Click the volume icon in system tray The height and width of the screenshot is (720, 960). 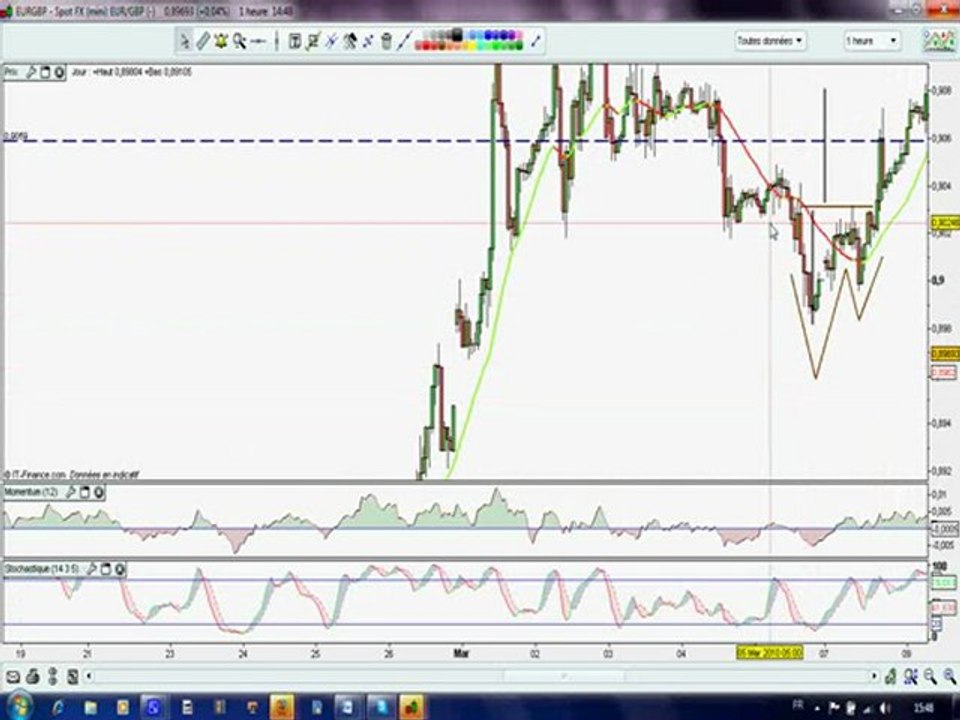pos(887,706)
